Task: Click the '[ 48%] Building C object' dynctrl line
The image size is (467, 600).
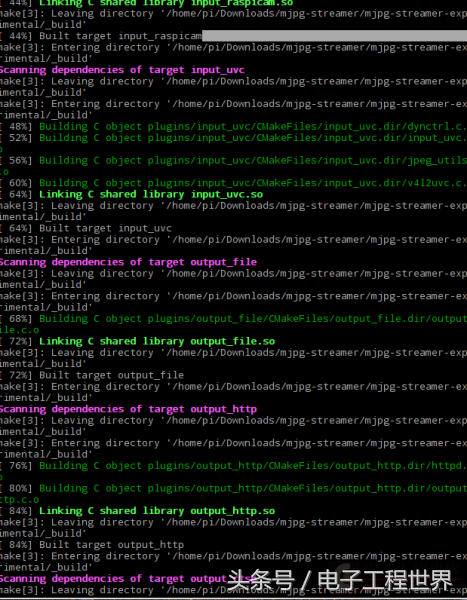Action: (x=234, y=127)
